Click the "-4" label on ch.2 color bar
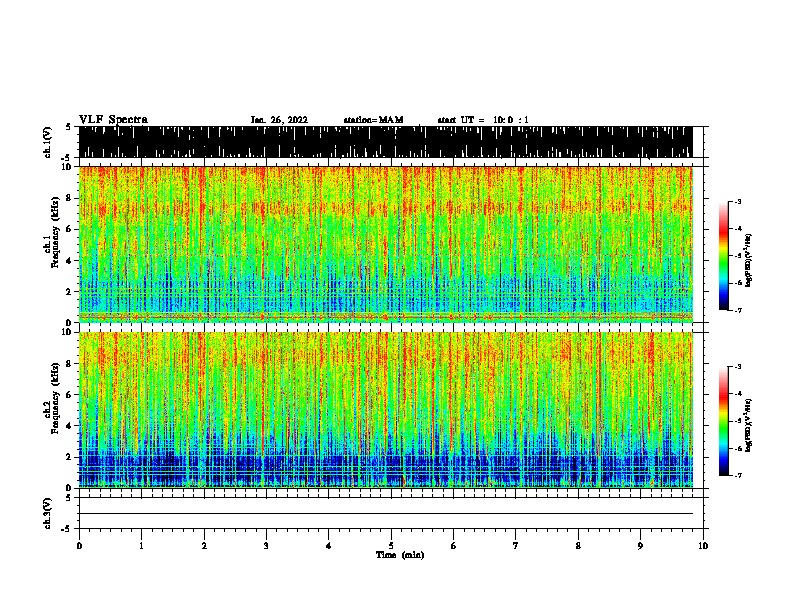This screenshot has height=612, width=792. tap(738, 394)
